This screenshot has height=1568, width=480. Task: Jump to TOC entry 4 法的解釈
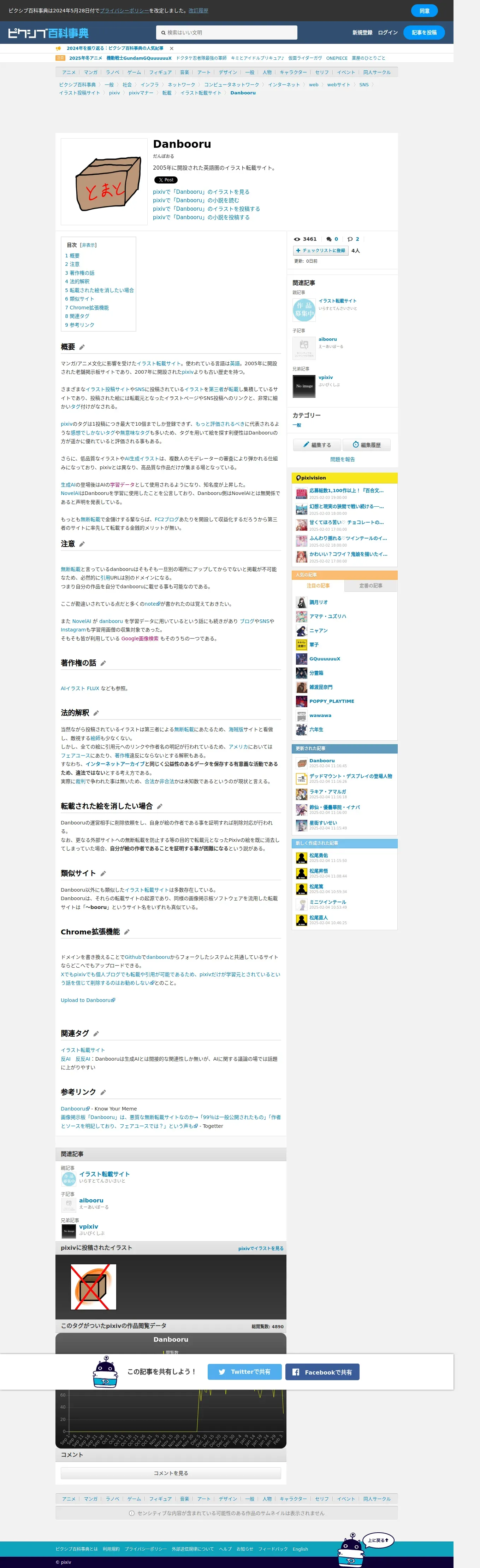[x=77, y=282]
